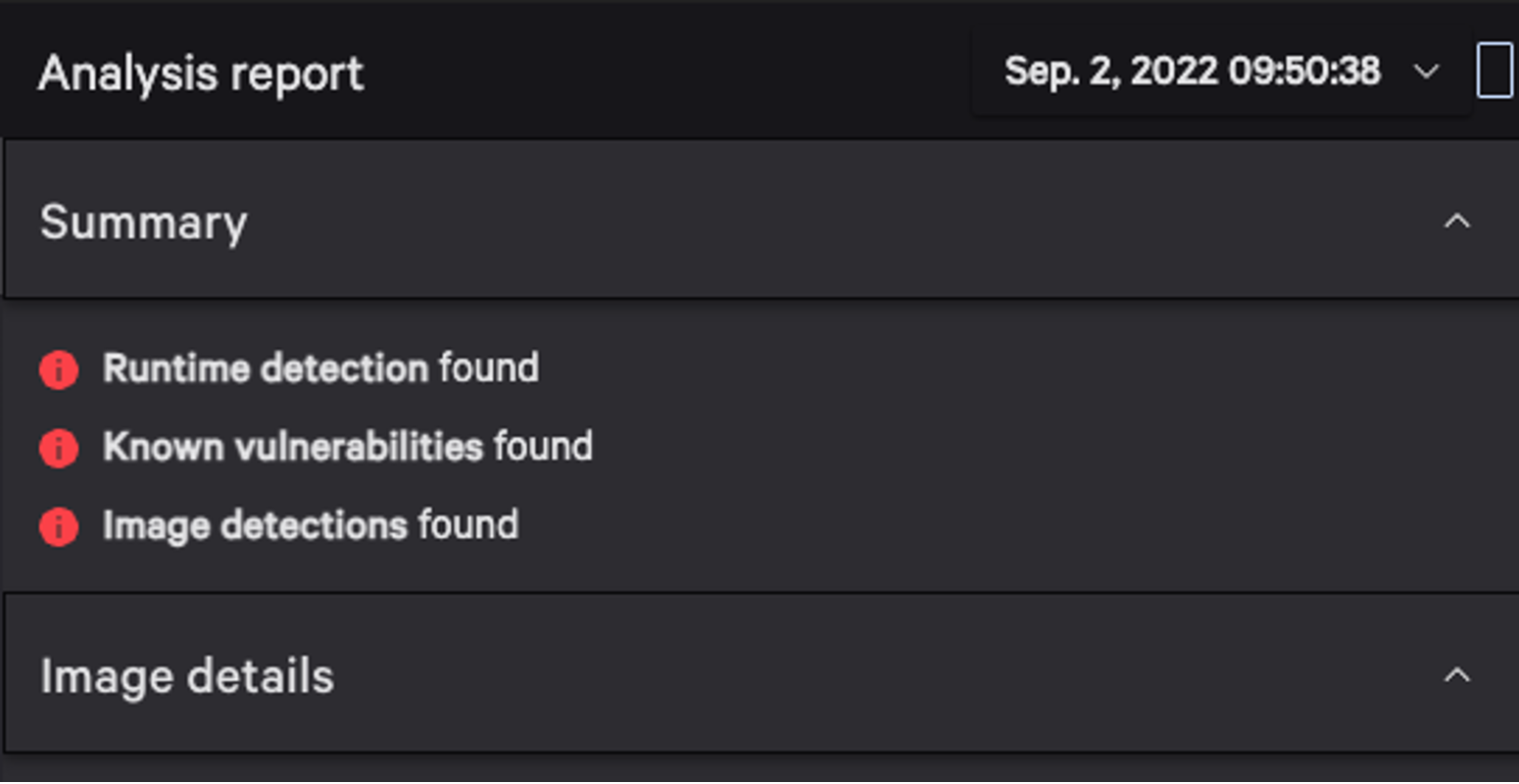Click the red alert icon beside Runtime detection
This screenshot has height=784, width=1519.
point(59,370)
